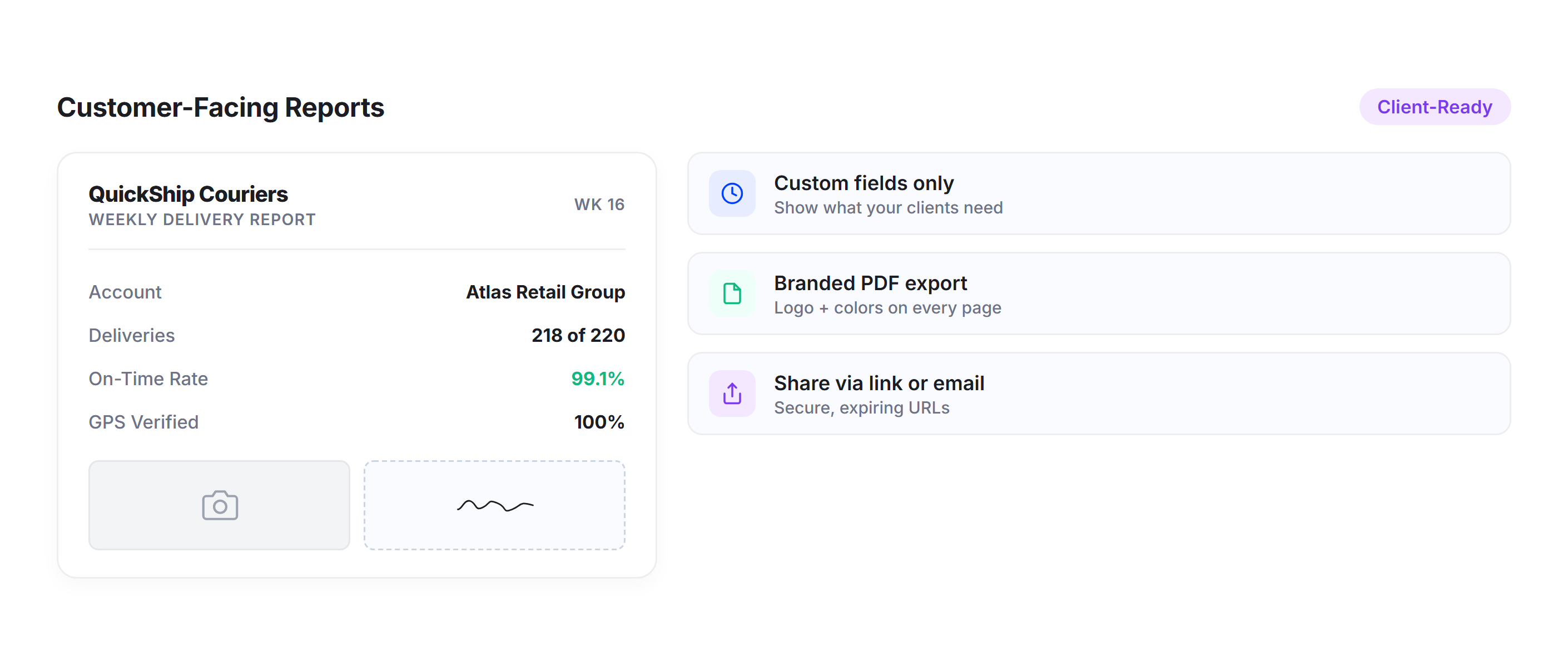Click the Branded PDF export title

coord(870,283)
